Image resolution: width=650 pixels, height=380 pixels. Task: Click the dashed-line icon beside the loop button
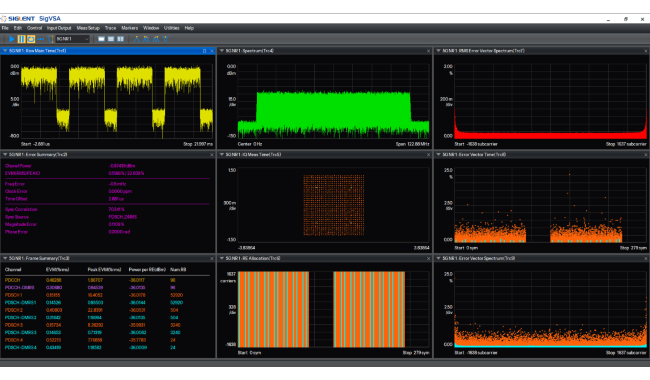tap(41, 39)
